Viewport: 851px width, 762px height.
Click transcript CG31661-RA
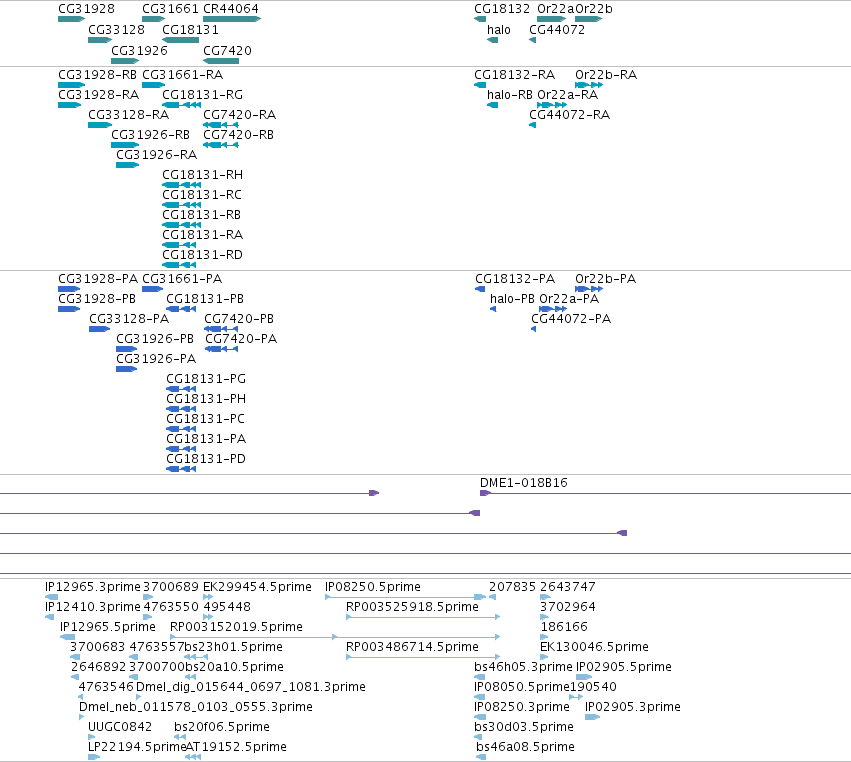(x=183, y=74)
